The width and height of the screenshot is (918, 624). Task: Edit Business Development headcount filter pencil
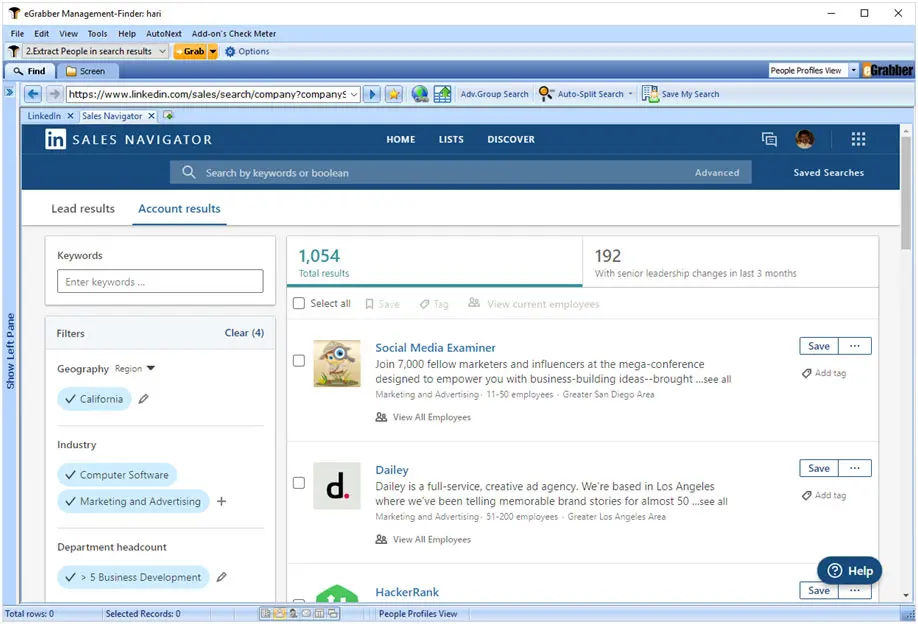tap(221, 577)
